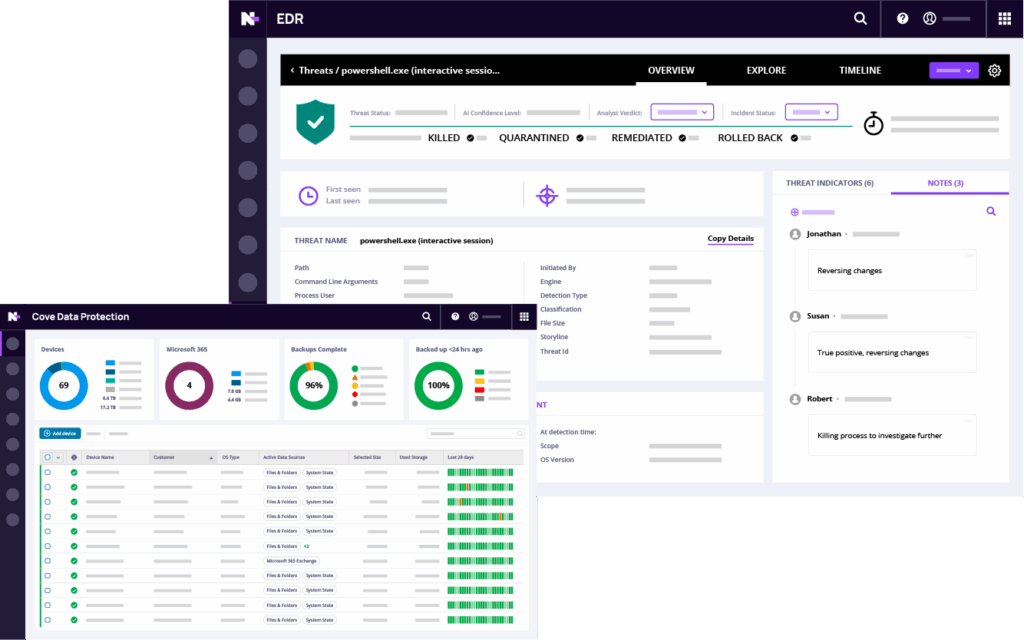
Task: Open threat settings gear icon
Action: pos(994,71)
